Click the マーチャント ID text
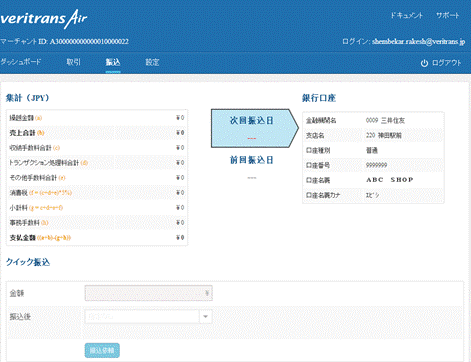 [64, 41]
